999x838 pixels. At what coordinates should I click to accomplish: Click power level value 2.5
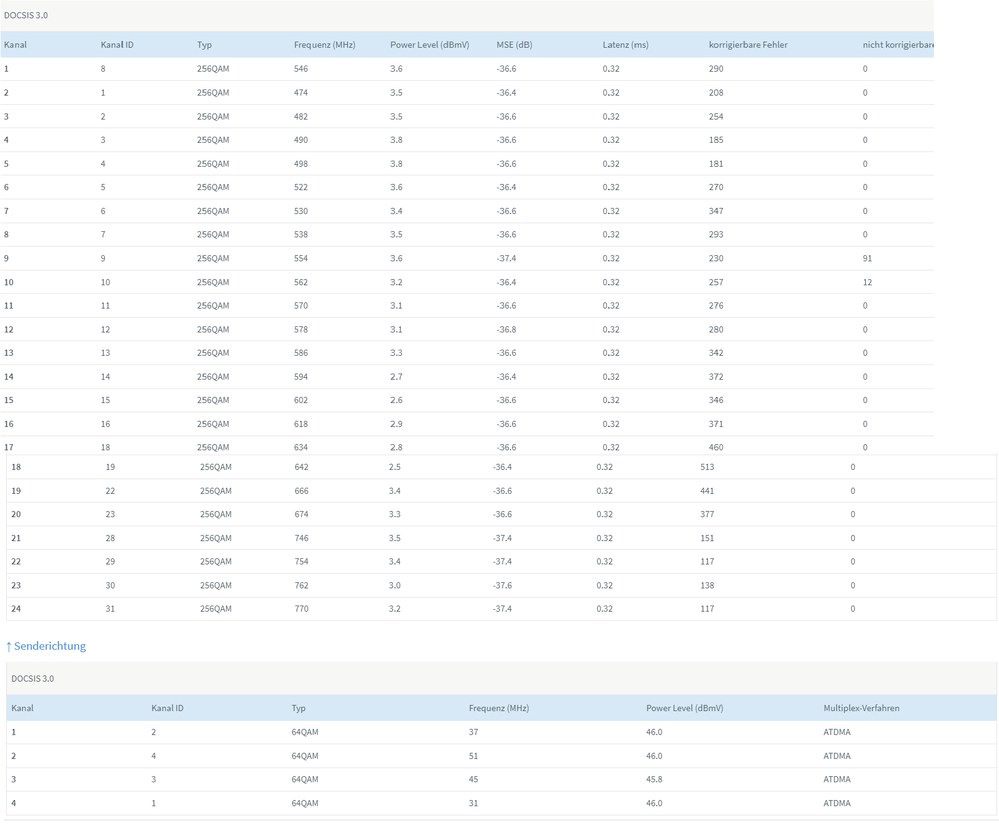tap(394, 467)
